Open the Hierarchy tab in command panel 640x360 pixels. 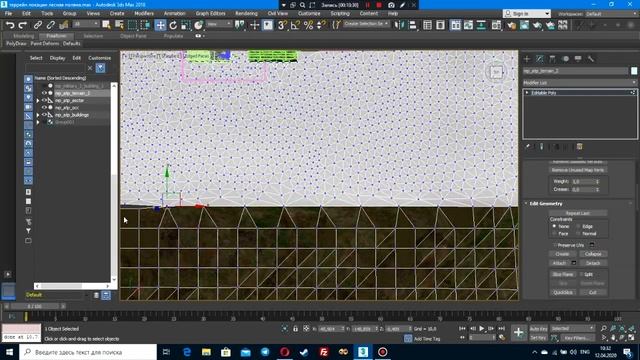(x=552, y=59)
